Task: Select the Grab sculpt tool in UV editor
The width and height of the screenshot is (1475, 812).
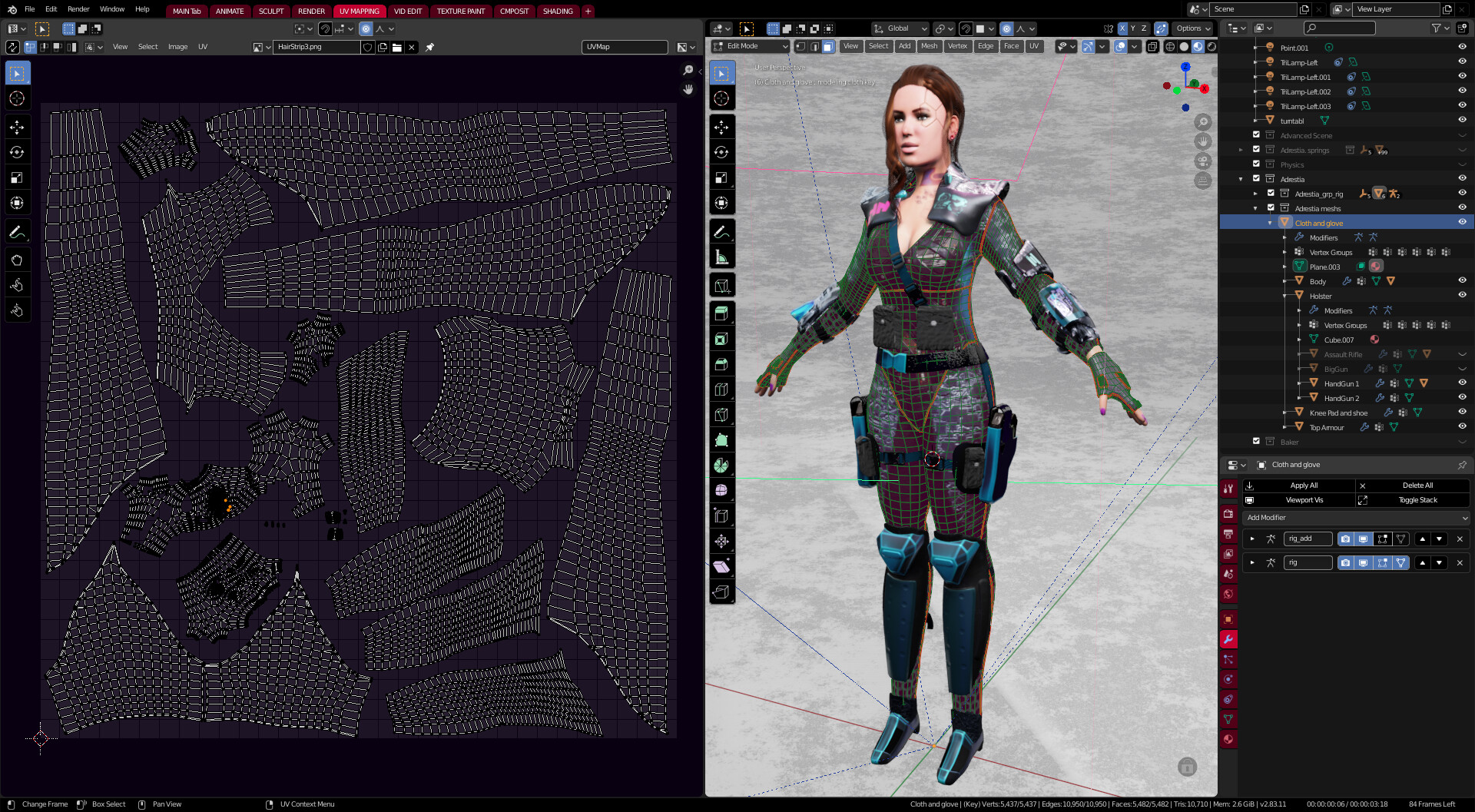Action: coord(17,260)
